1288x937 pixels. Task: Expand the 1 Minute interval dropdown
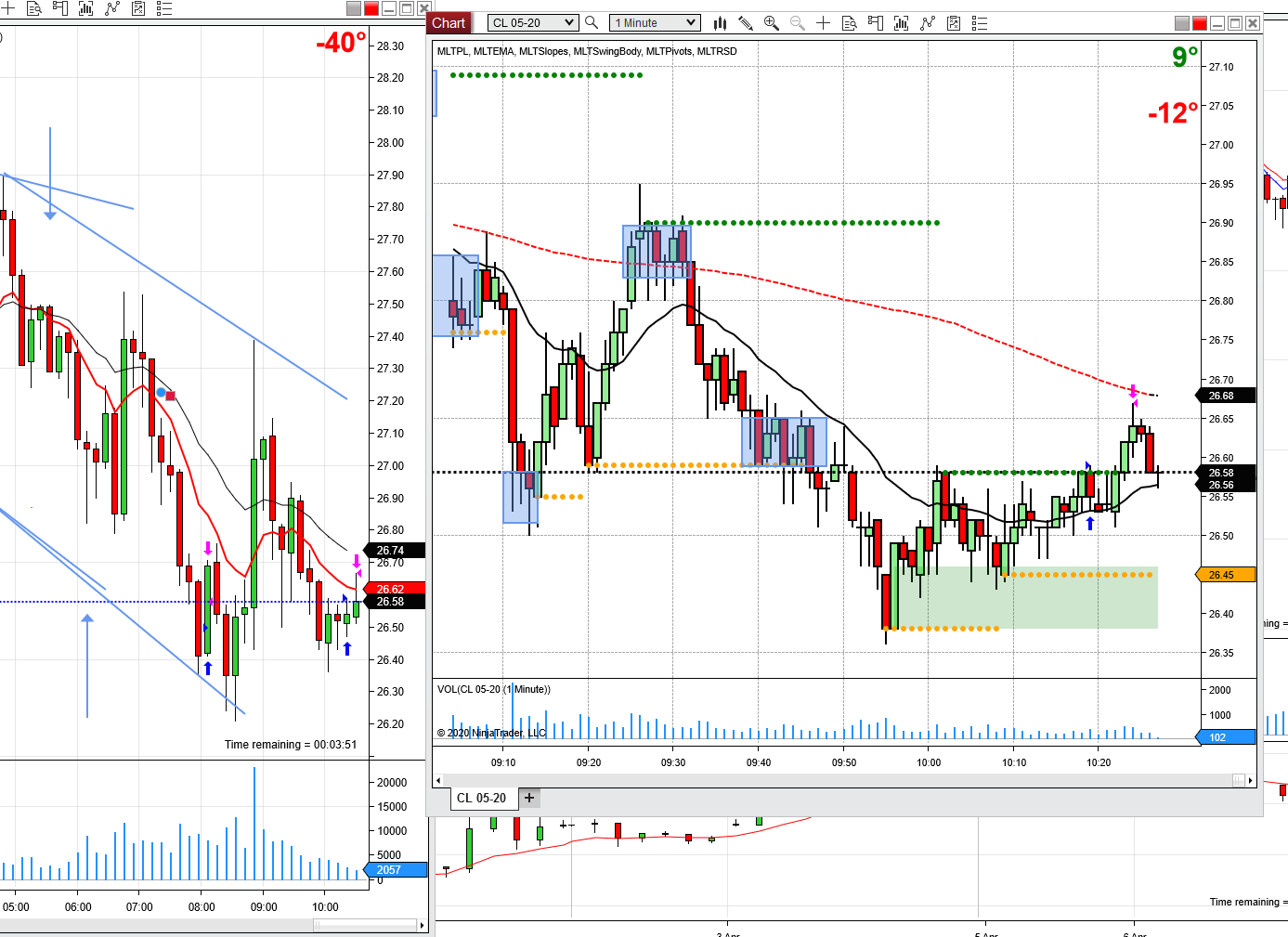[655, 22]
